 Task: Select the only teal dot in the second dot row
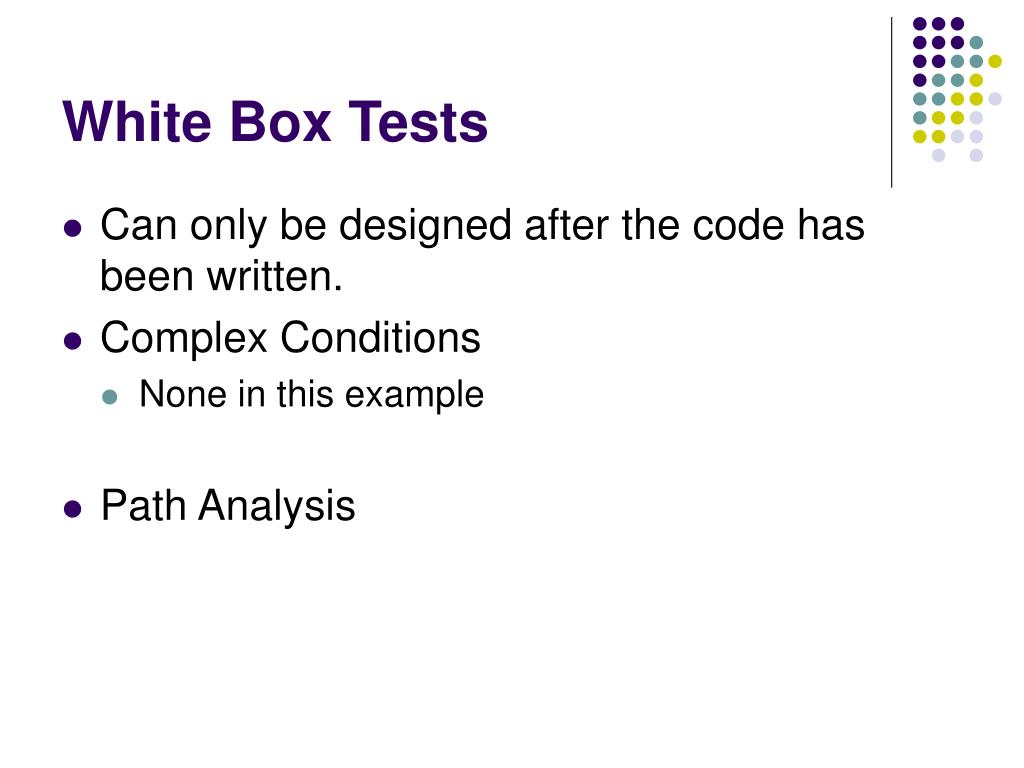click(976, 43)
